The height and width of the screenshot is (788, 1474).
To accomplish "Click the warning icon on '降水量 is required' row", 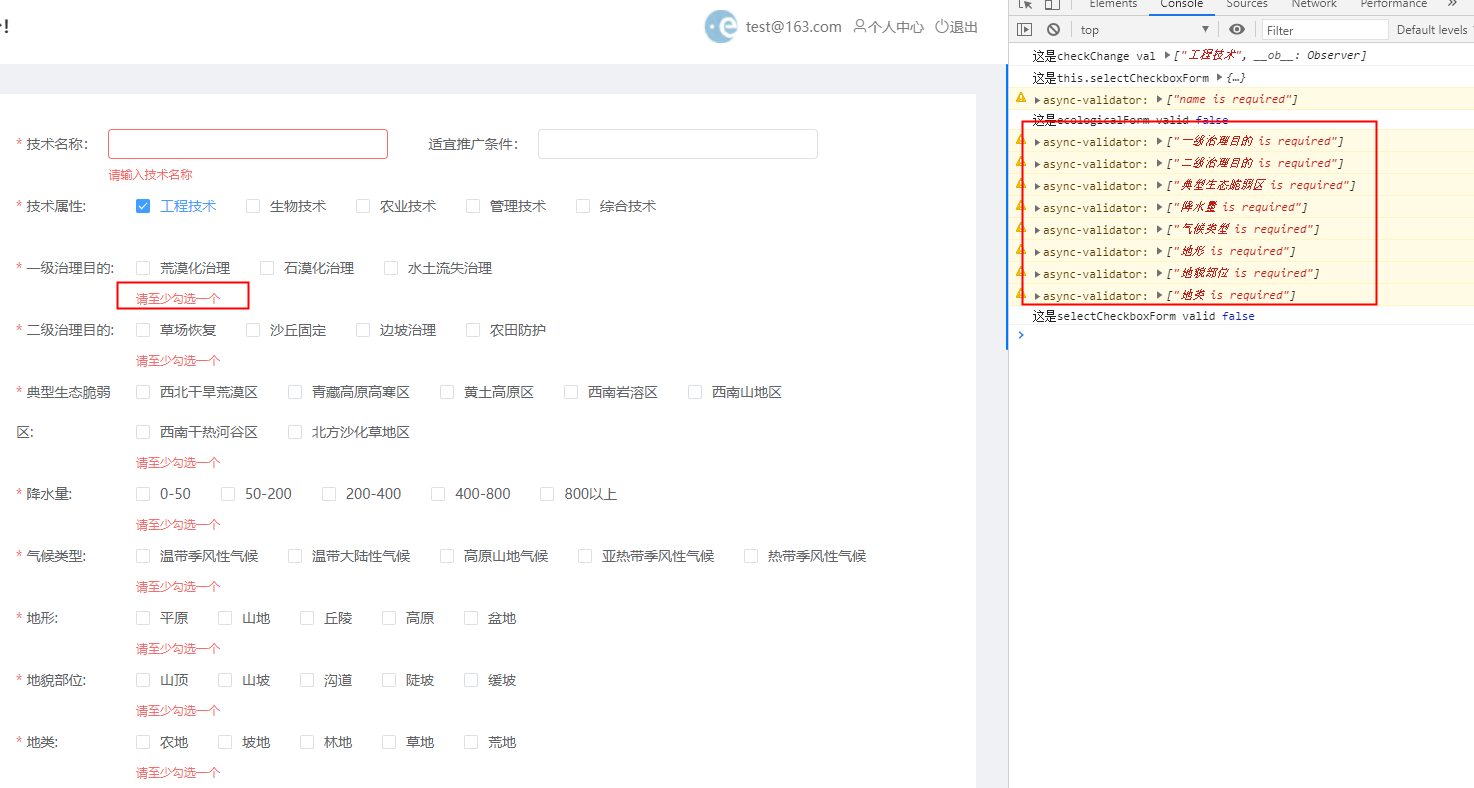I will coord(1021,206).
